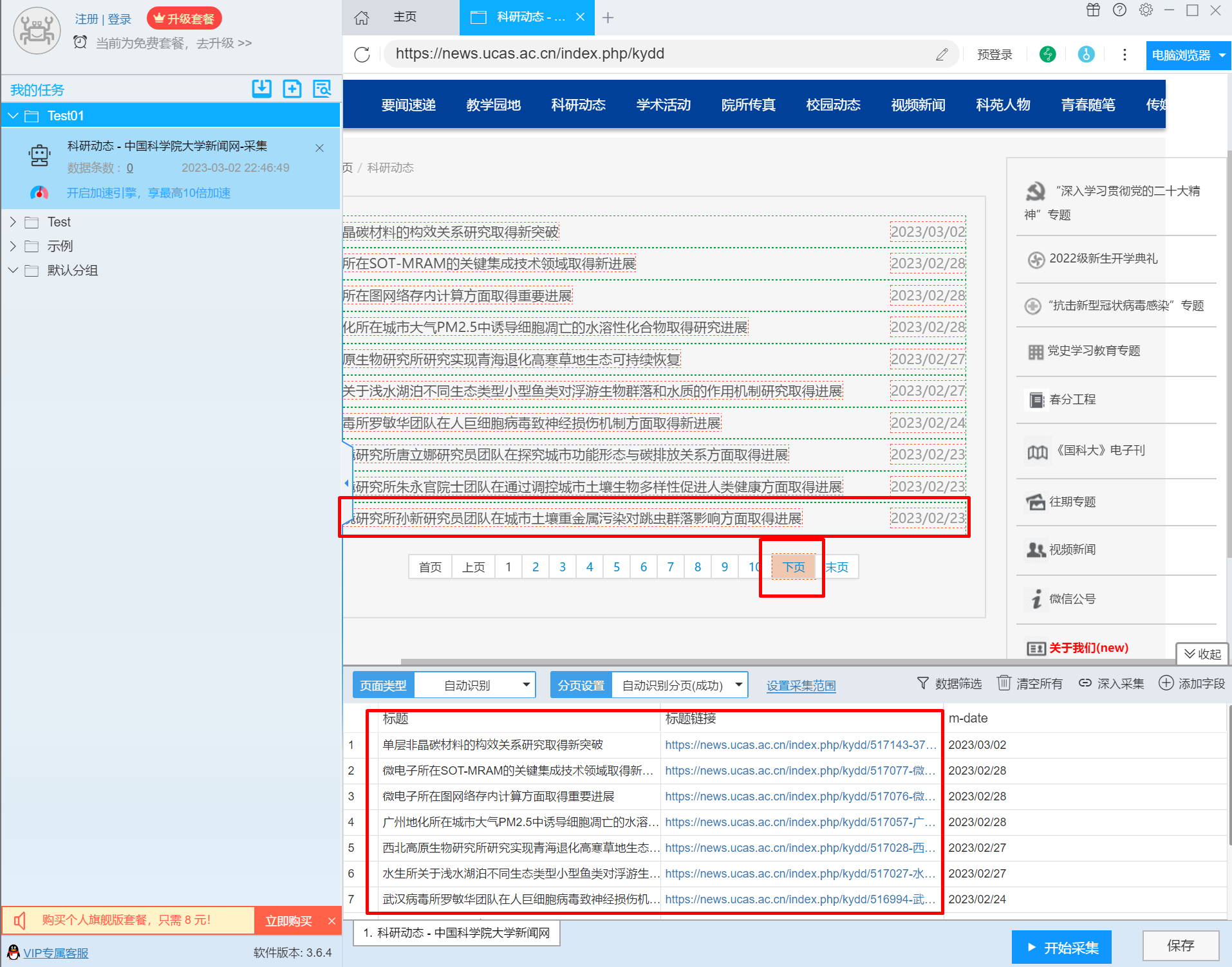The width and height of the screenshot is (1232, 967).
Task: Click the 升级套餐 button
Action: [x=184, y=19]
